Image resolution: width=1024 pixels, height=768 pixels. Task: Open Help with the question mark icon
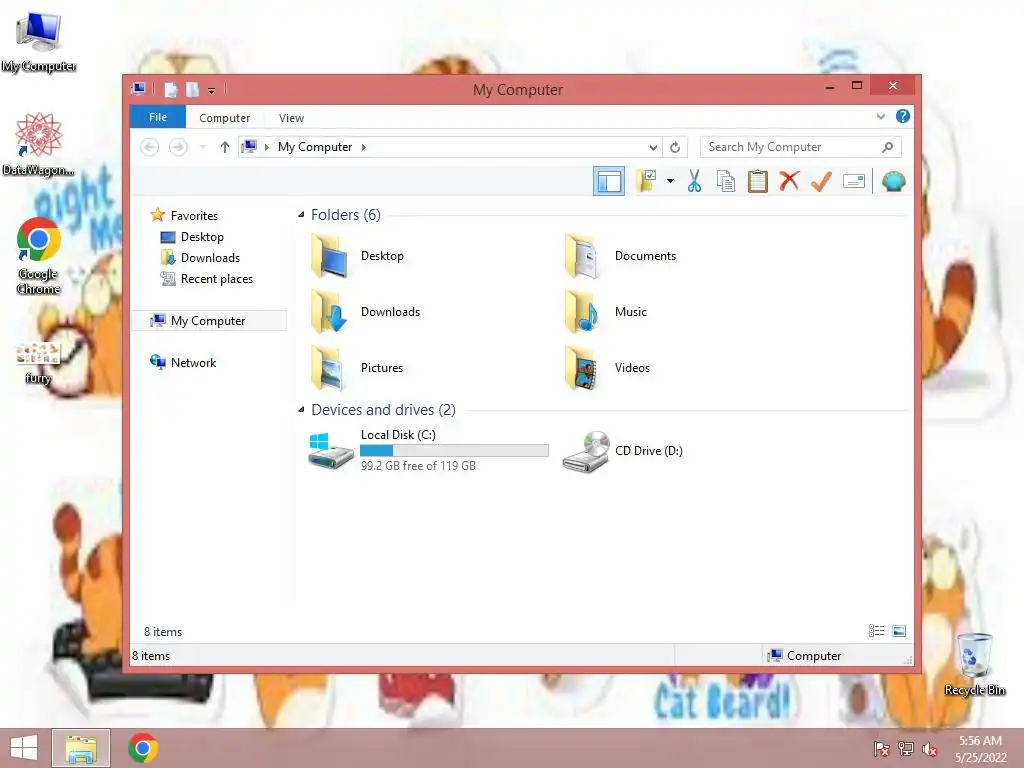(x=903, y=116)
